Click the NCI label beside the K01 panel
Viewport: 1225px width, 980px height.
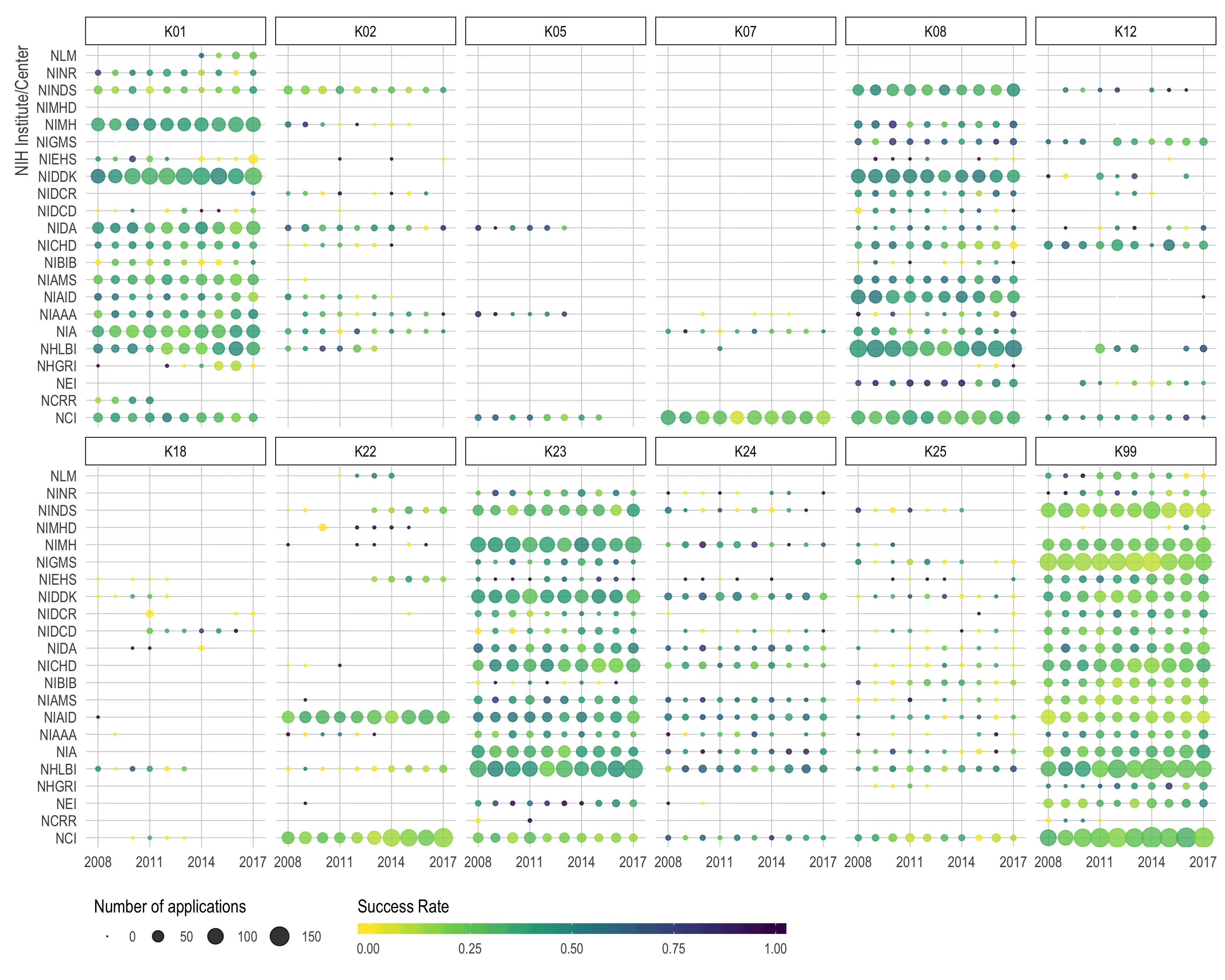click(66, 417)
